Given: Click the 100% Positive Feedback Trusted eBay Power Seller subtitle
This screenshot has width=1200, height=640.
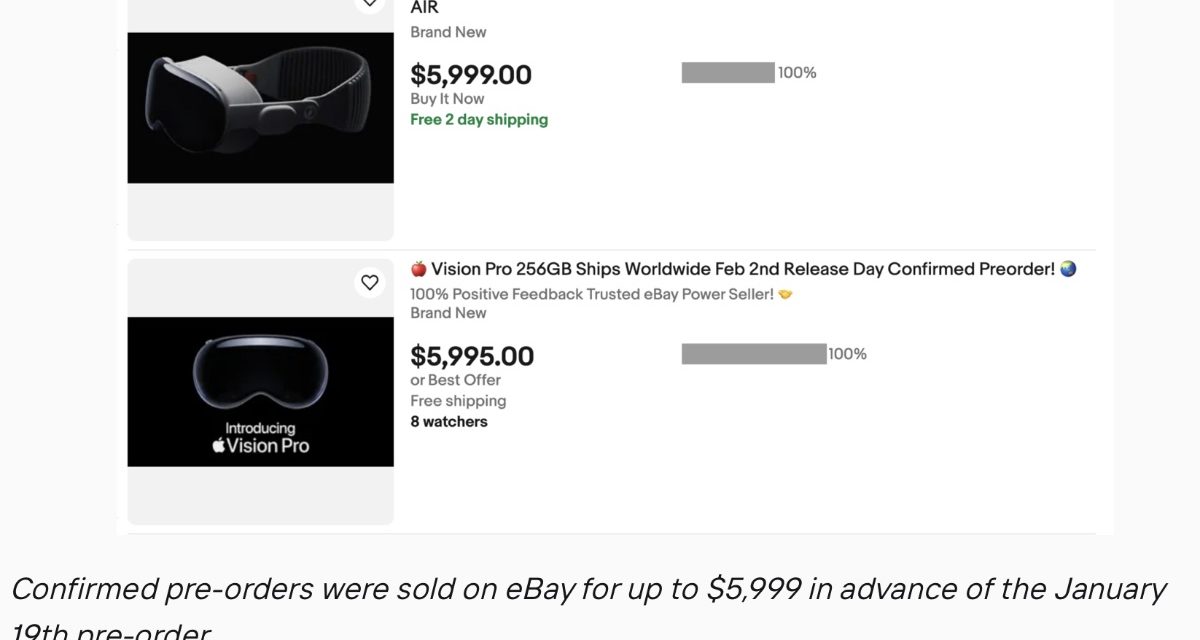Looking at the screenshot, I should coord(592,294).
